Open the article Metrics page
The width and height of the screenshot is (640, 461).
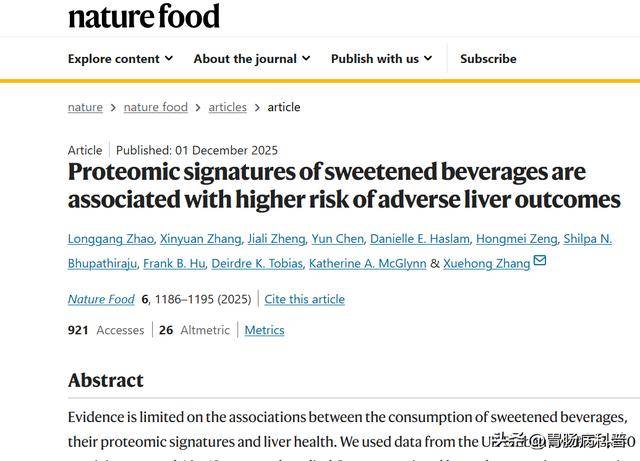pos(264,330)
